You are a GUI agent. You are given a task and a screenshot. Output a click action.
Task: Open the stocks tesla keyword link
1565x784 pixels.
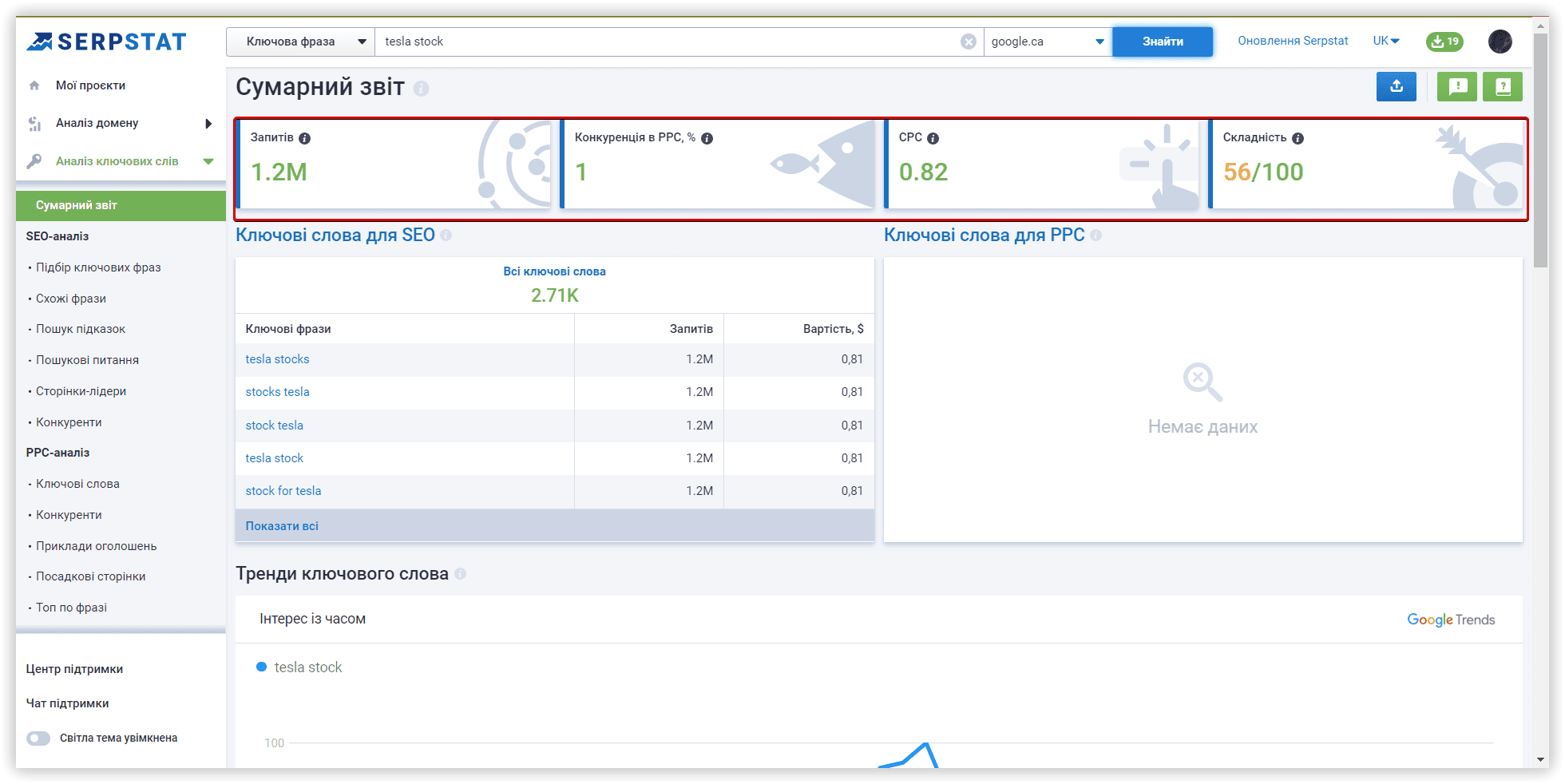point(277,392)
